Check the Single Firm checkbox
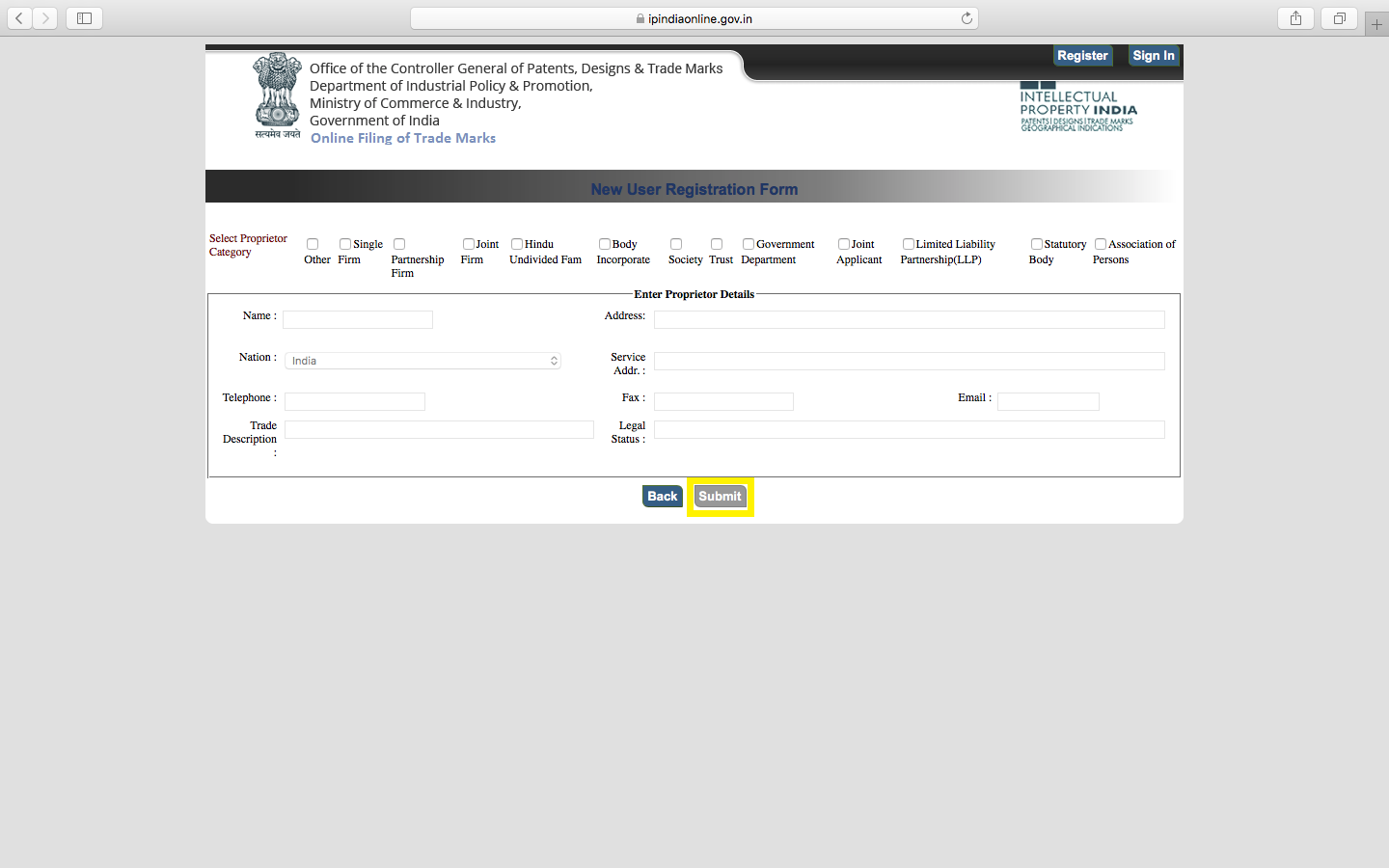 point(345,244)
